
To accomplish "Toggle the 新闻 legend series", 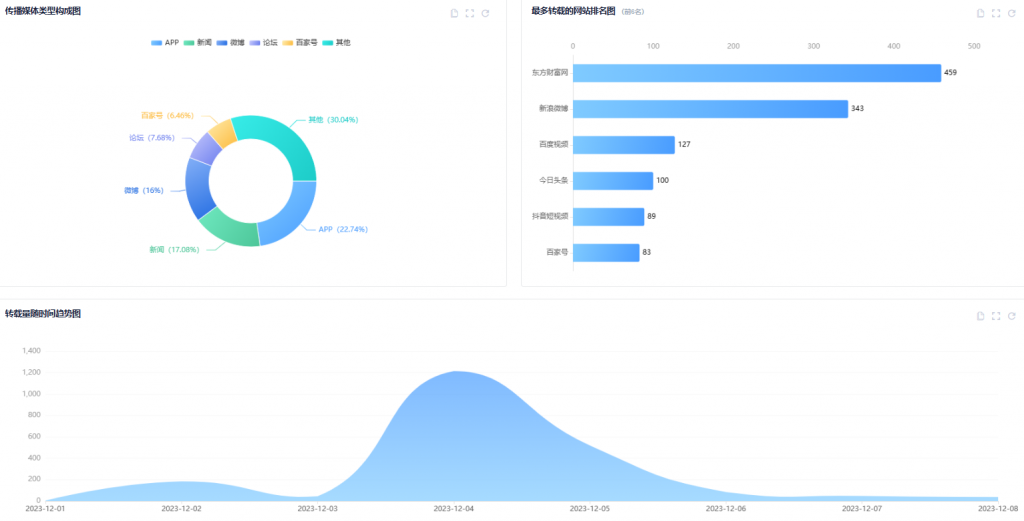I will click(197, 43).
